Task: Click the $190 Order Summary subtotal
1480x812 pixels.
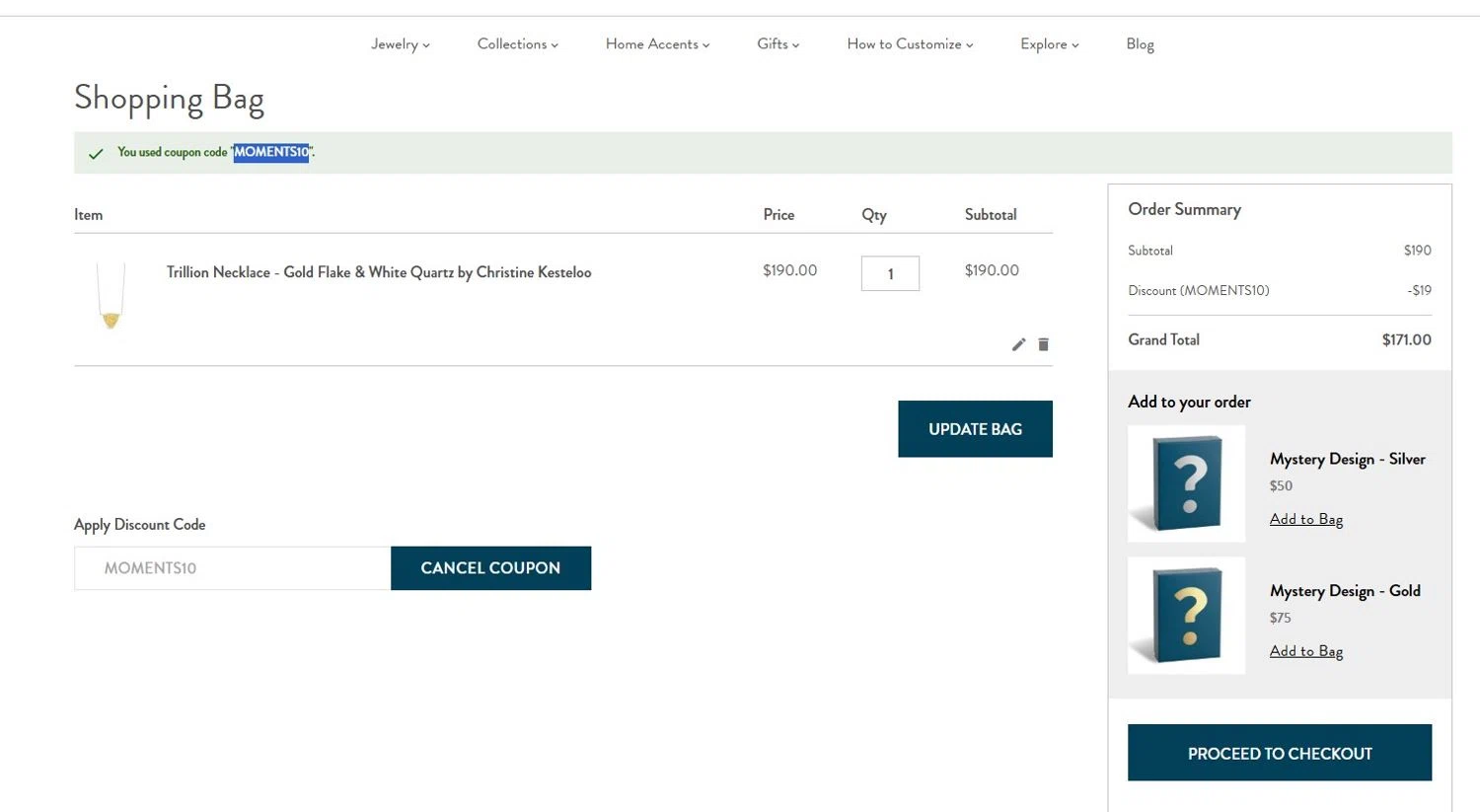Action: click(1417, 251)
